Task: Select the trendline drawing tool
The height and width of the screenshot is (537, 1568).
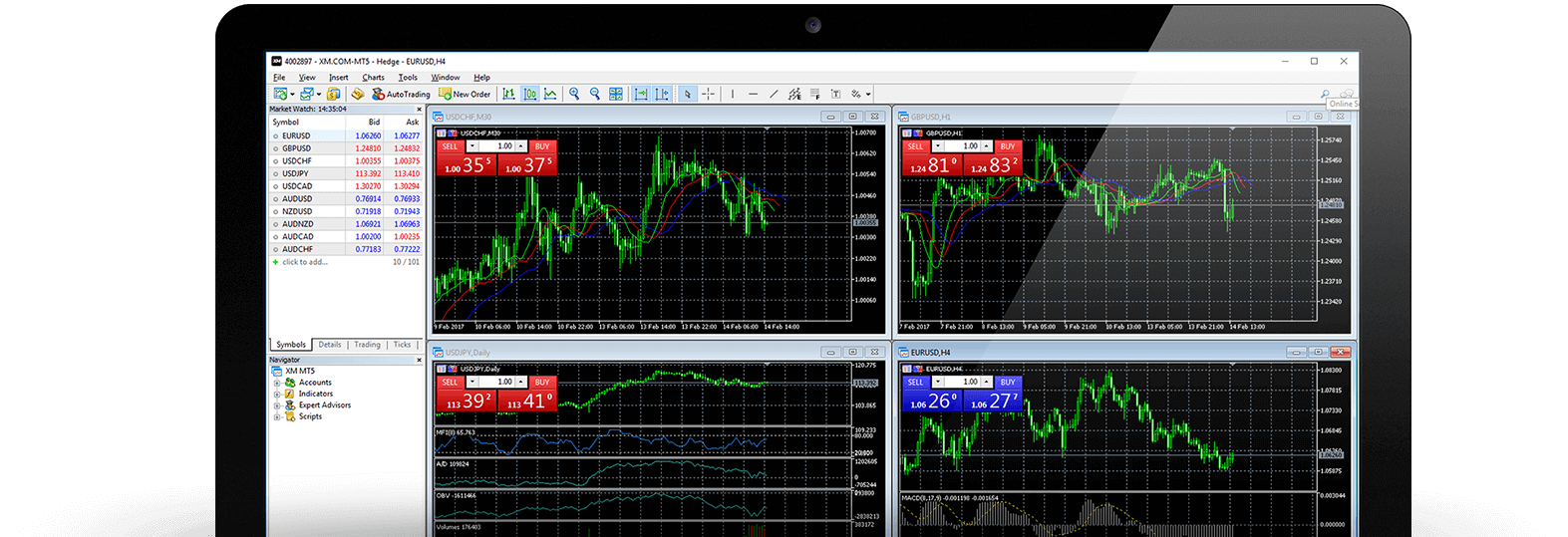Action: [774, 94]
